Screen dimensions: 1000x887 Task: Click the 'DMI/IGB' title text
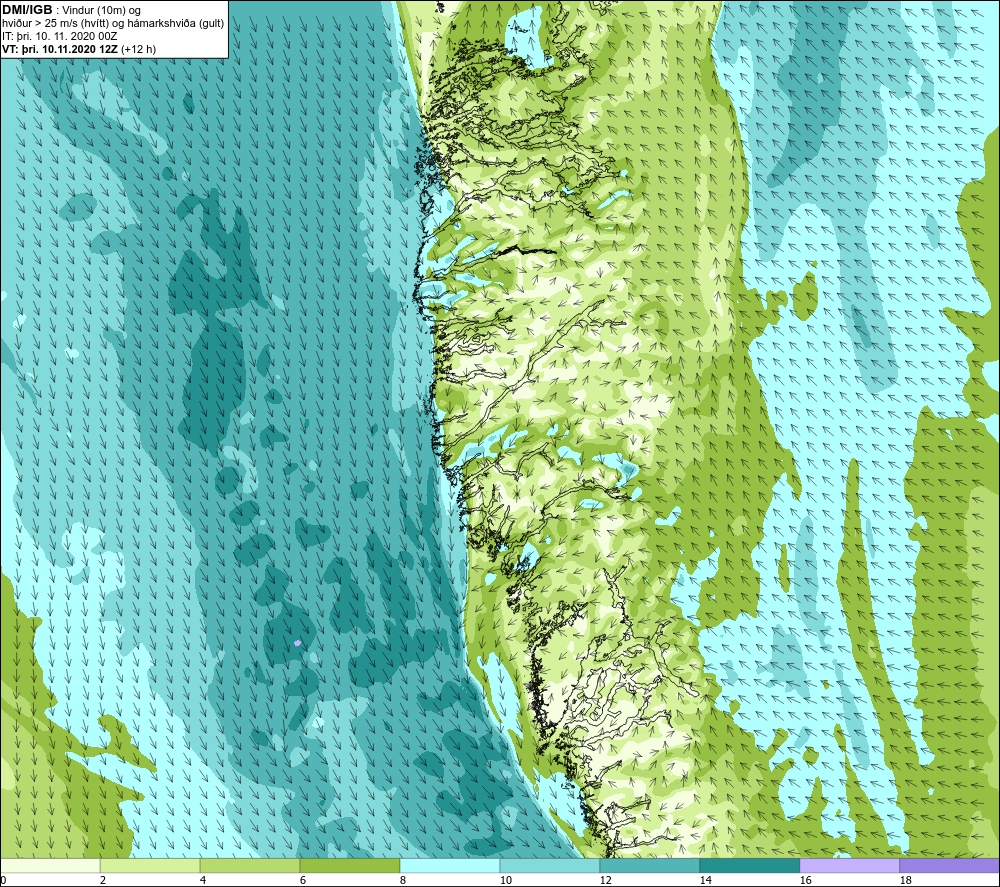coord(27,10)
